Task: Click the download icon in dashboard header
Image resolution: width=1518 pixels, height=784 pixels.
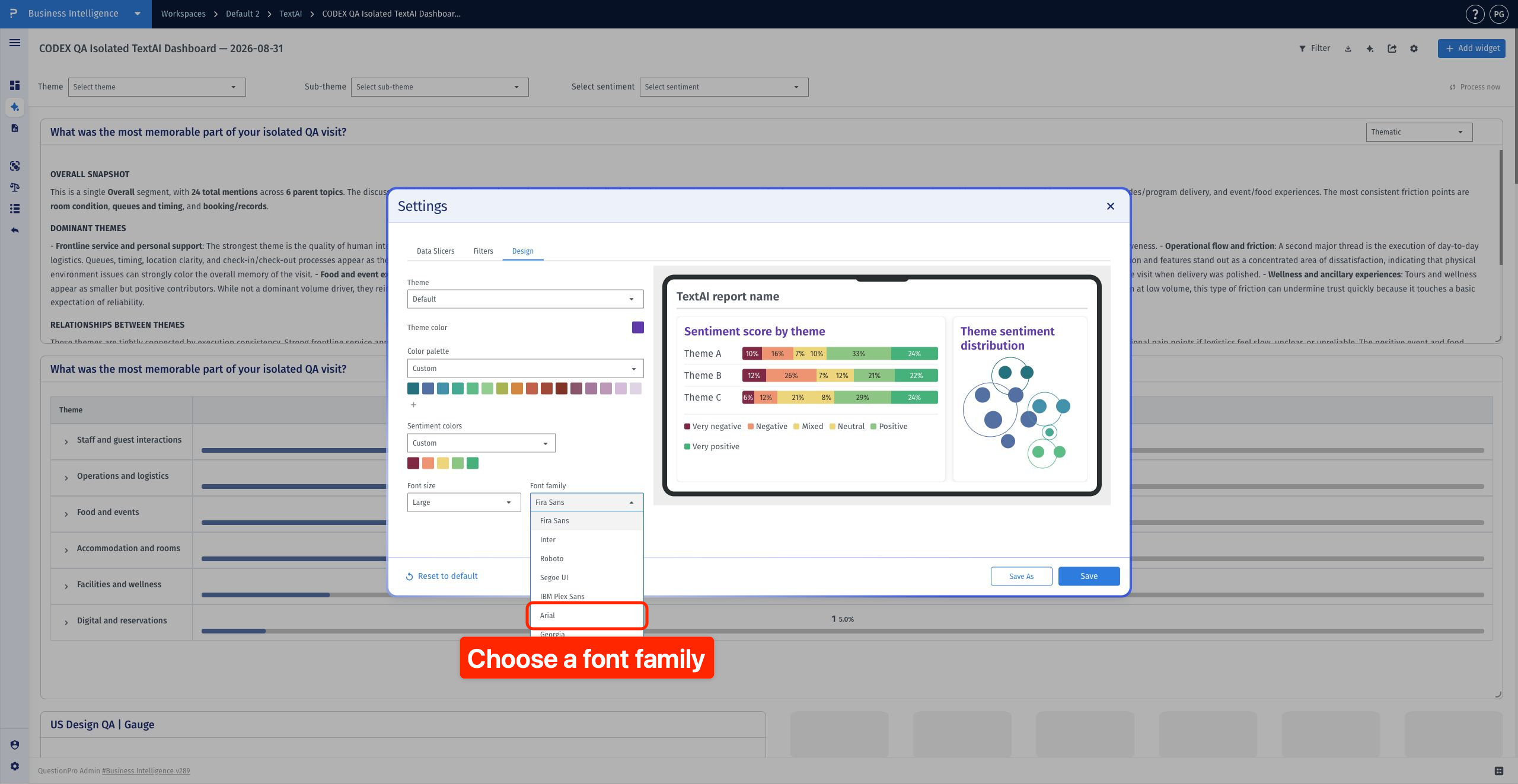Action: tap(1348, 49)
